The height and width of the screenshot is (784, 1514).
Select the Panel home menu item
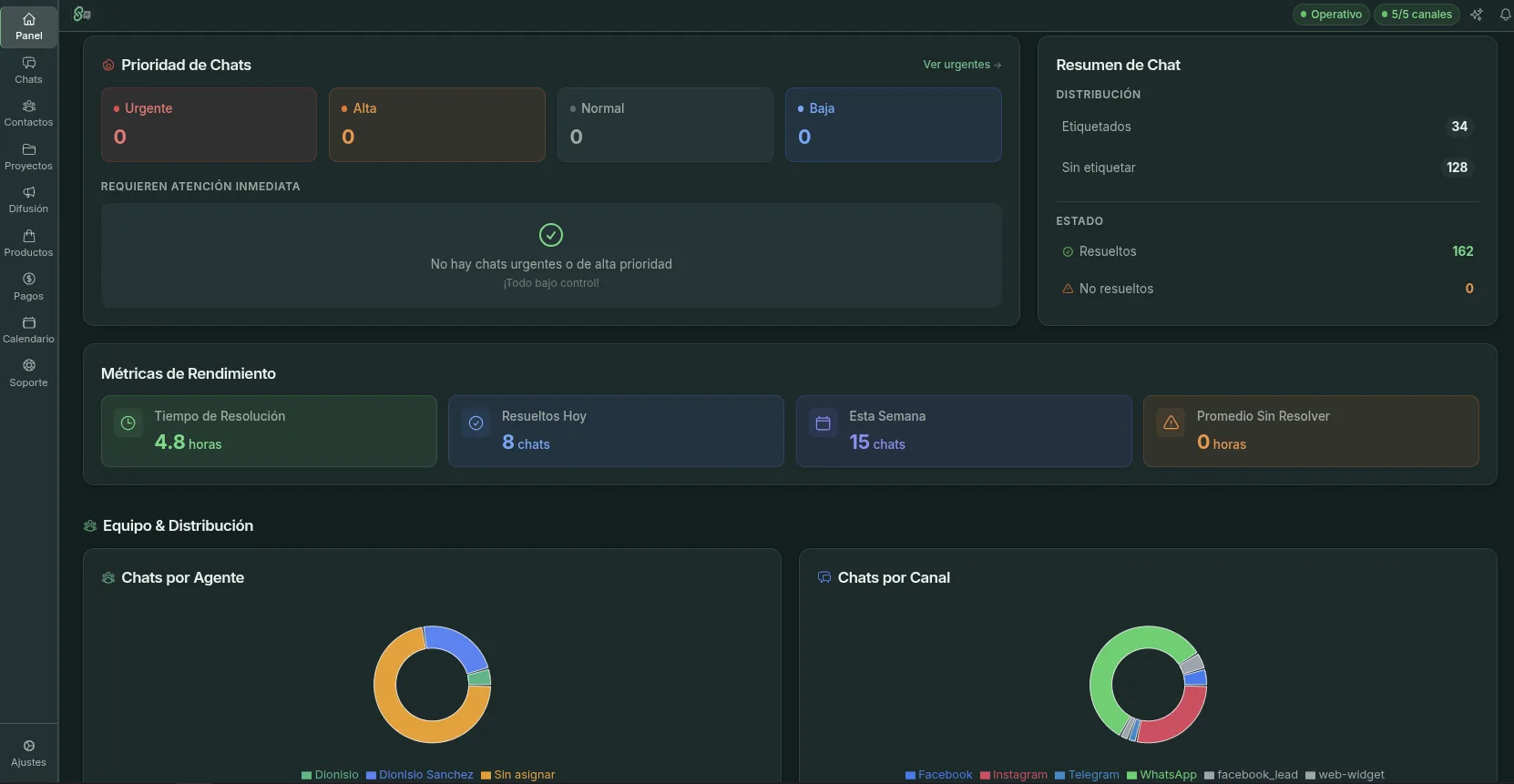click(29, 26)
